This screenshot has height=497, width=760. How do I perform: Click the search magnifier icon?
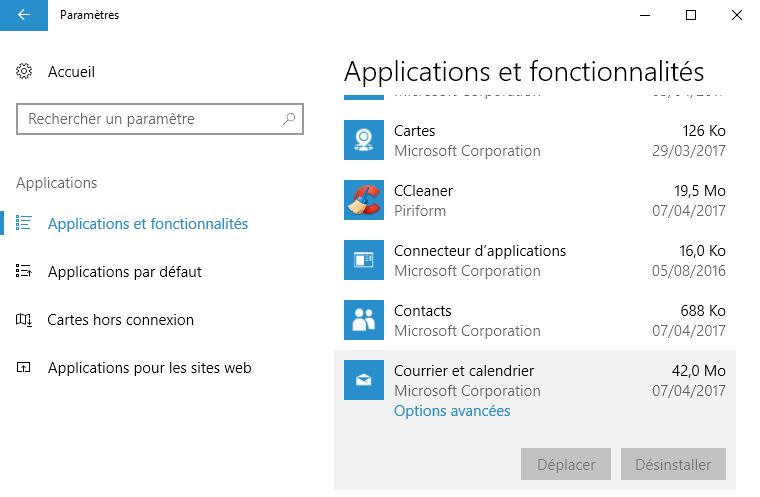click(289, 118)
